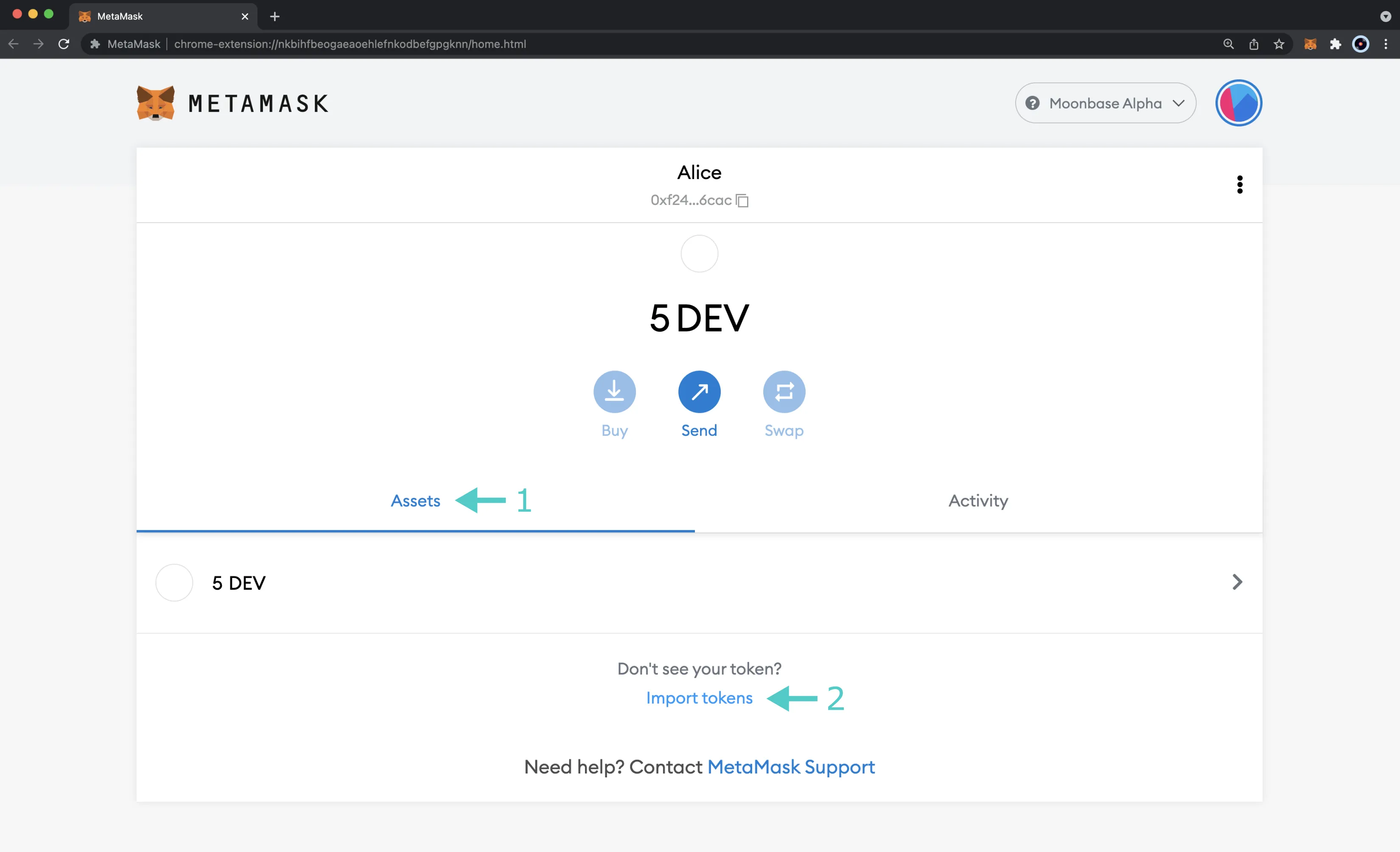Open the Extensions puzzle-piece menu

1335,44
